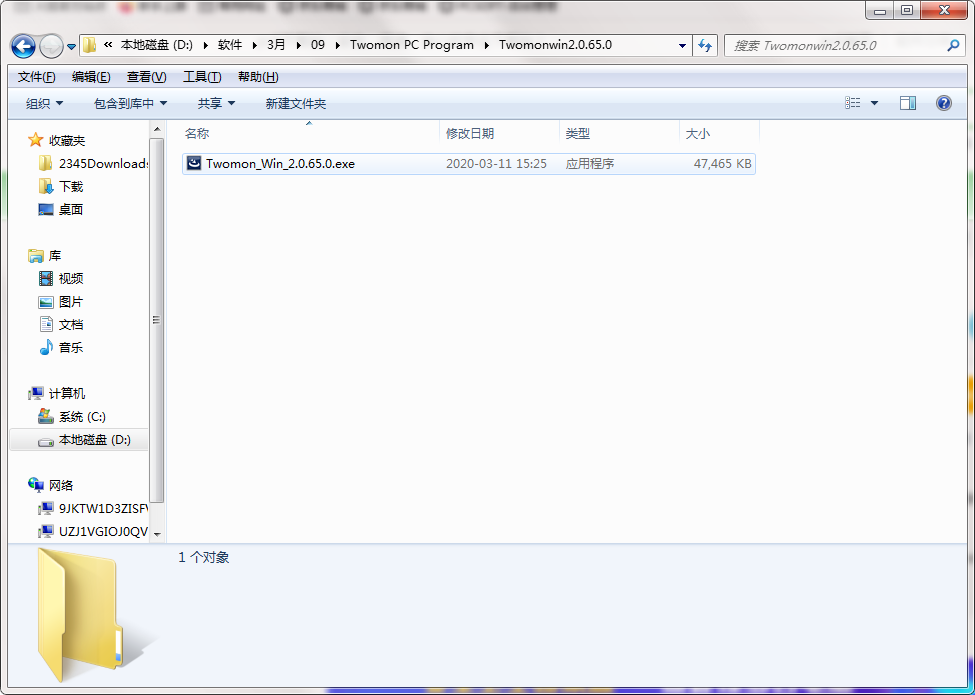Image resolution: width=975 pixels, height=695 pixels.
Task: Click the star icon of 收藏夹
Action: click(x=35, y=140)
